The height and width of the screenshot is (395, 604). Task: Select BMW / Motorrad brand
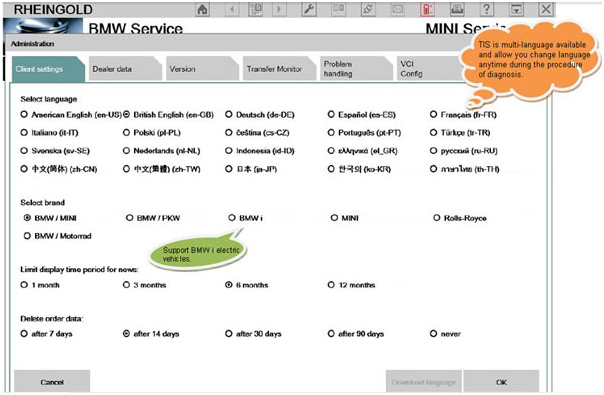tap(27, 236)
